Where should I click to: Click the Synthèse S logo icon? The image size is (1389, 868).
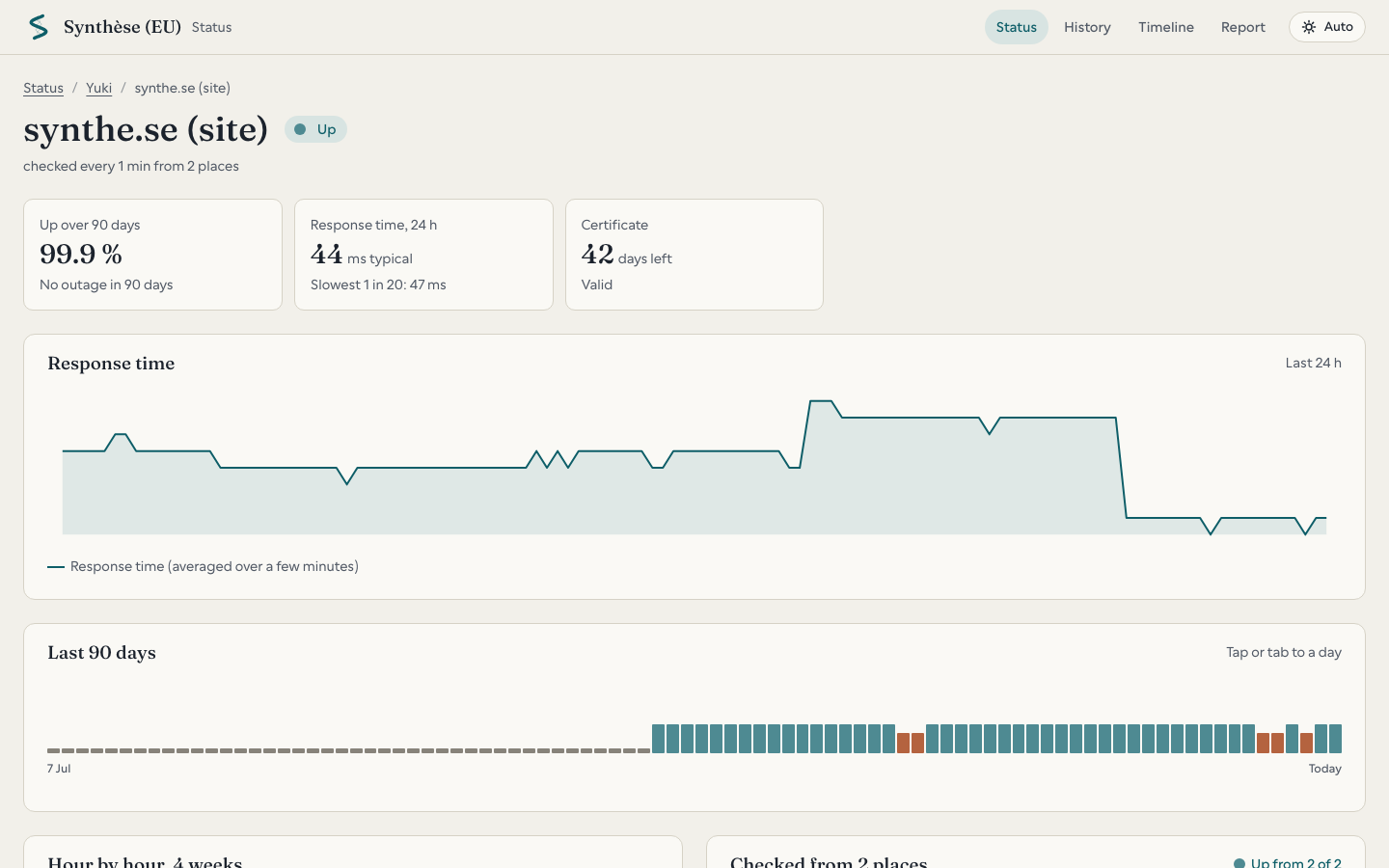point(39,27)
